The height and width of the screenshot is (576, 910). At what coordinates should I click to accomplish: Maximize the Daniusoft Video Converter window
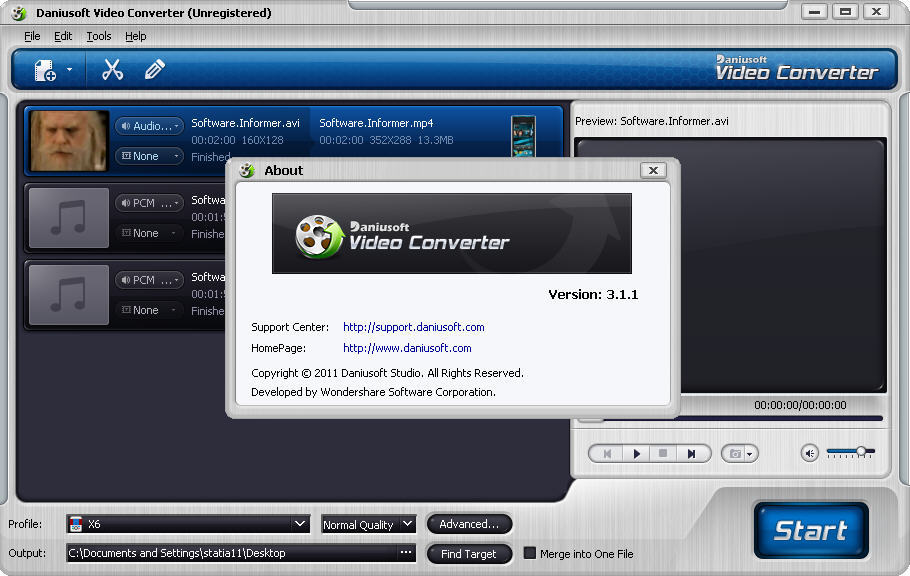coord(846,11)
